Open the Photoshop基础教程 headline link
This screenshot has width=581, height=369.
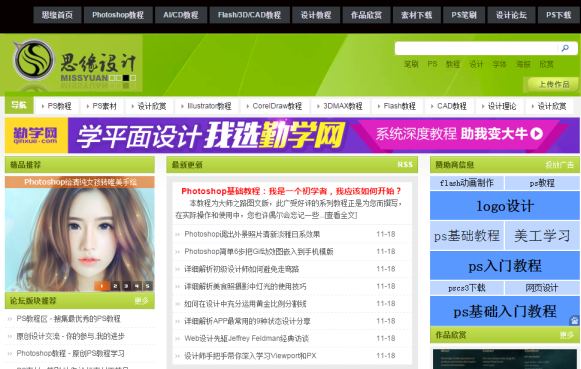291,191
